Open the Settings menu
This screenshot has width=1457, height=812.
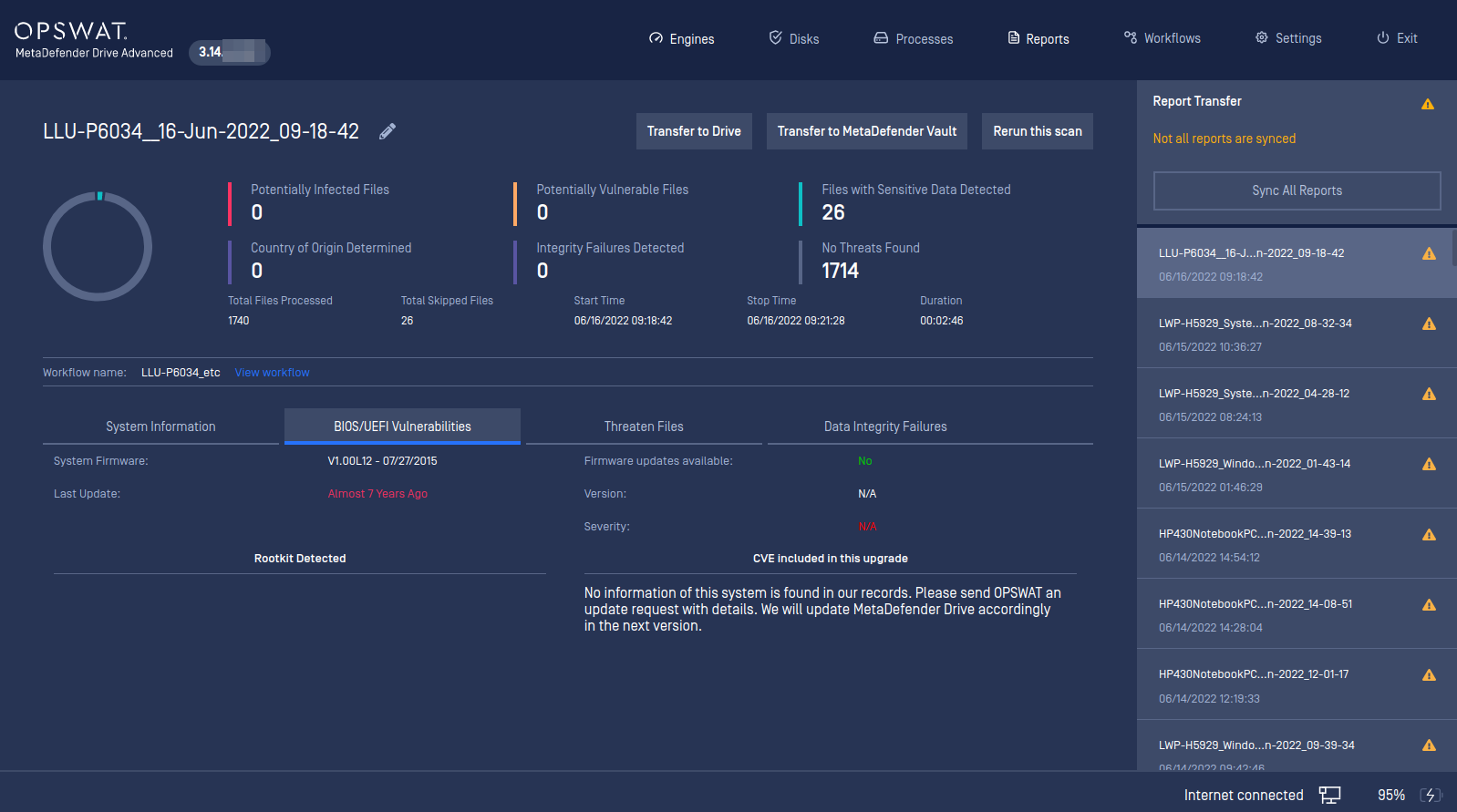click(x=1289, y=38)
